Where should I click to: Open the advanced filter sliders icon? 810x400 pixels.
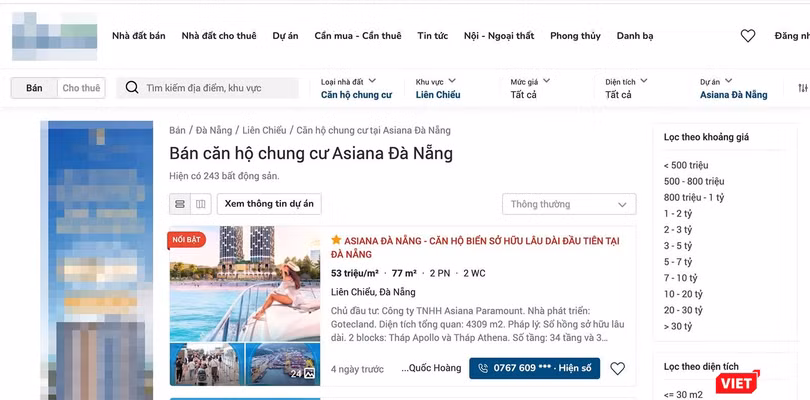click(x=802, y=88)
